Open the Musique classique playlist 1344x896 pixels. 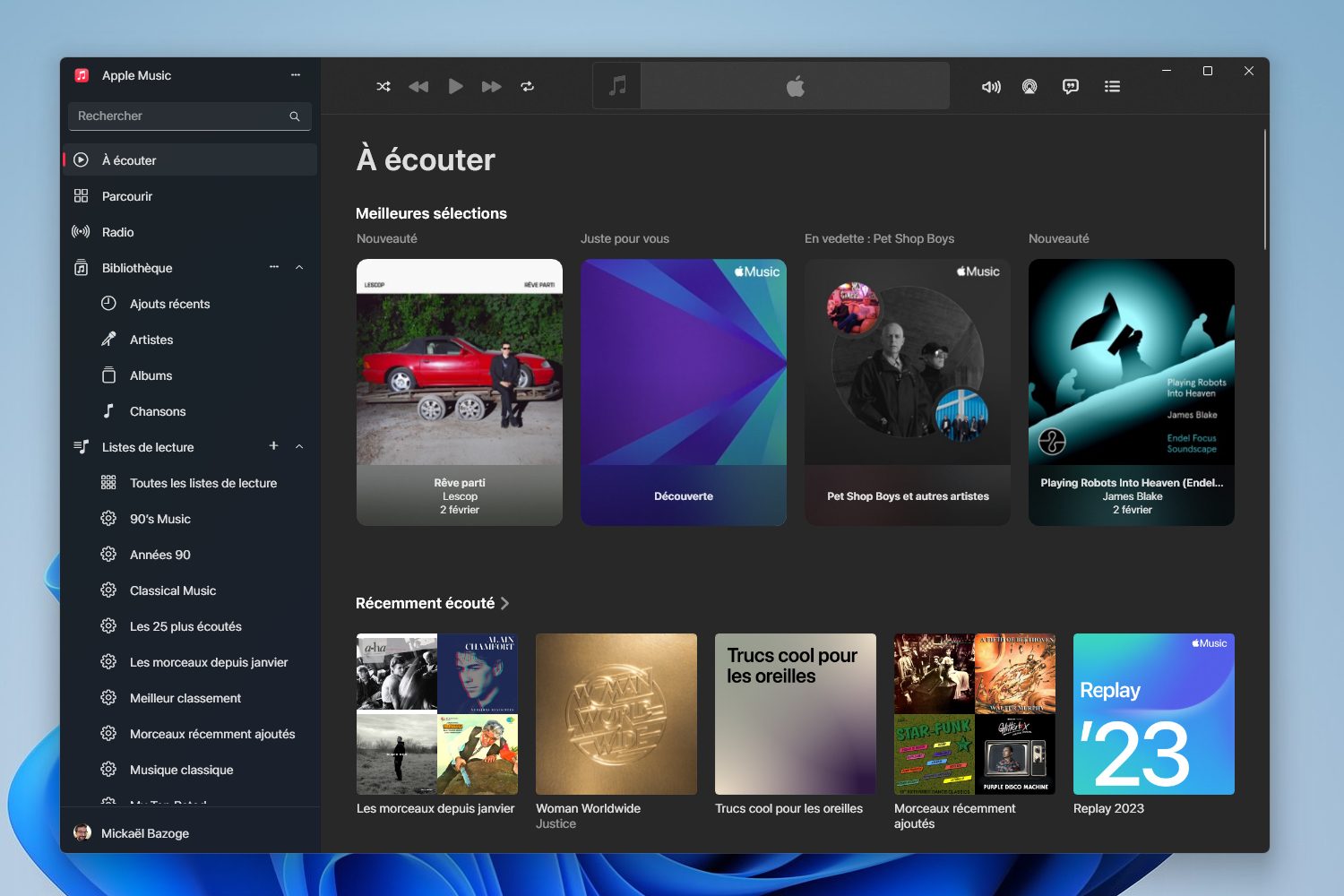point(190,770)
